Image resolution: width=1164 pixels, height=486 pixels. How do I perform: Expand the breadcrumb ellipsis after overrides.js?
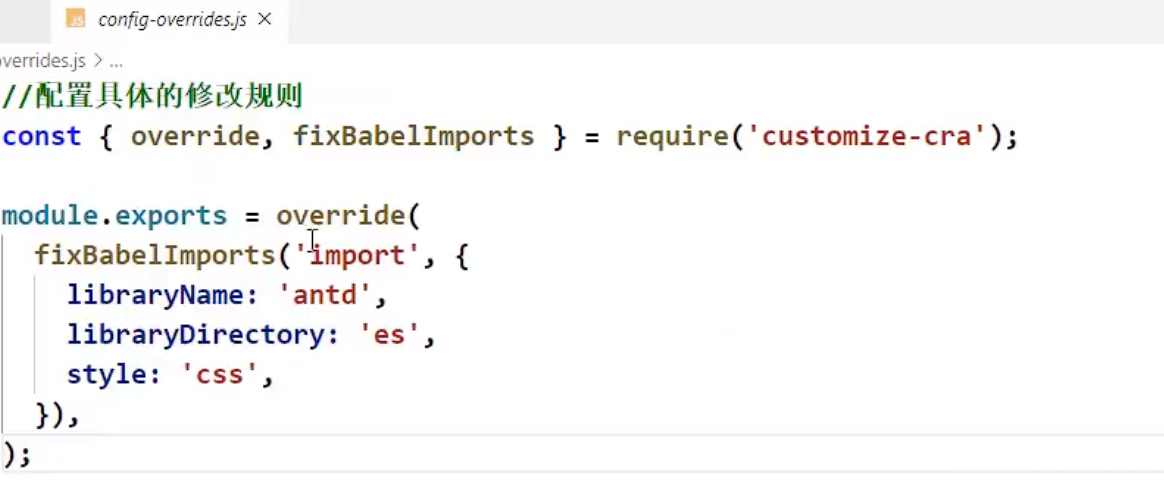point(115,61)
